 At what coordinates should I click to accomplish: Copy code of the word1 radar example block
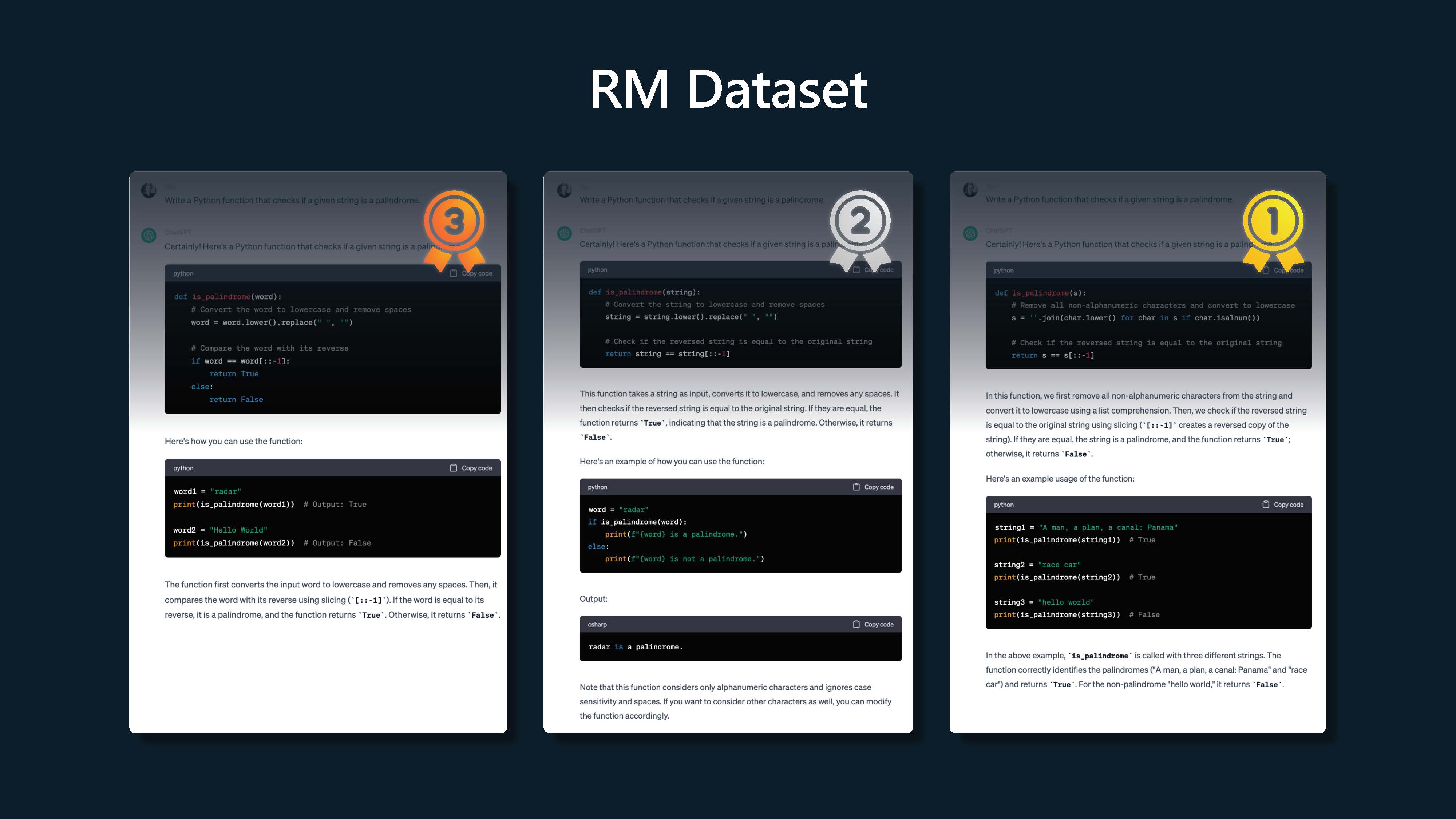[471, 468]
